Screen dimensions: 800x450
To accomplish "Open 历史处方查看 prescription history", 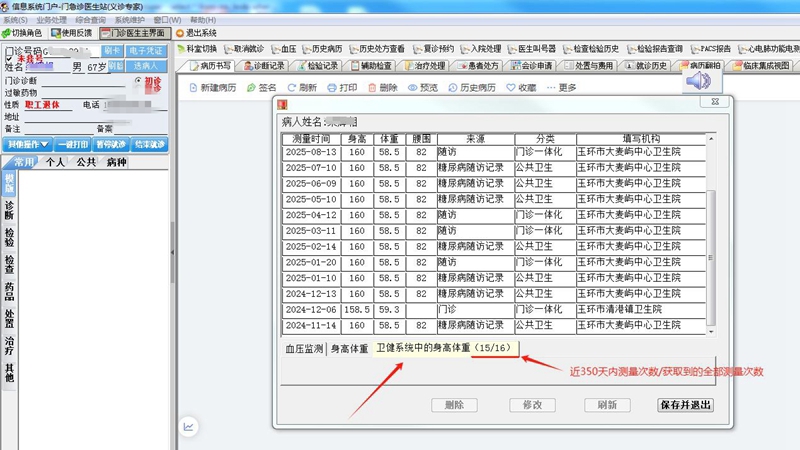I will pos(377,49).
